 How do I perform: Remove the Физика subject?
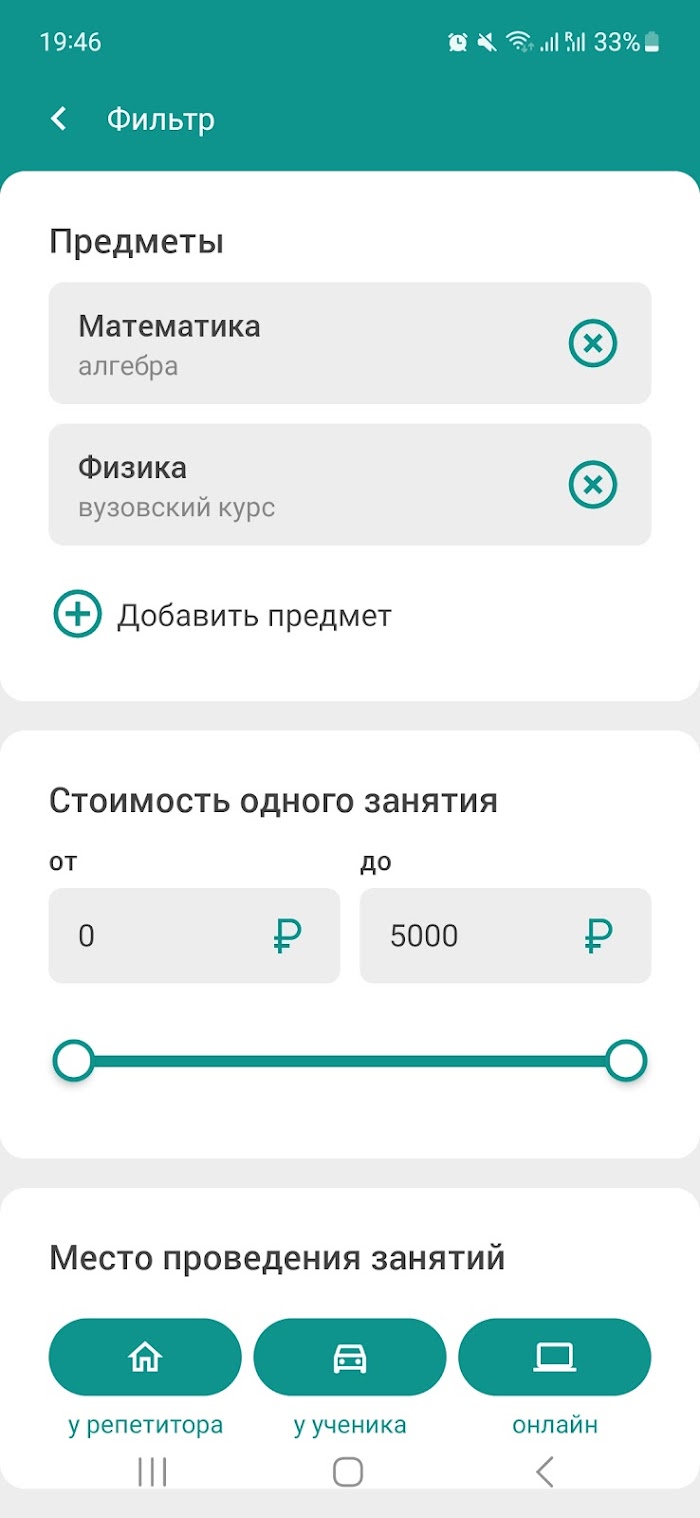pos(593,485)
